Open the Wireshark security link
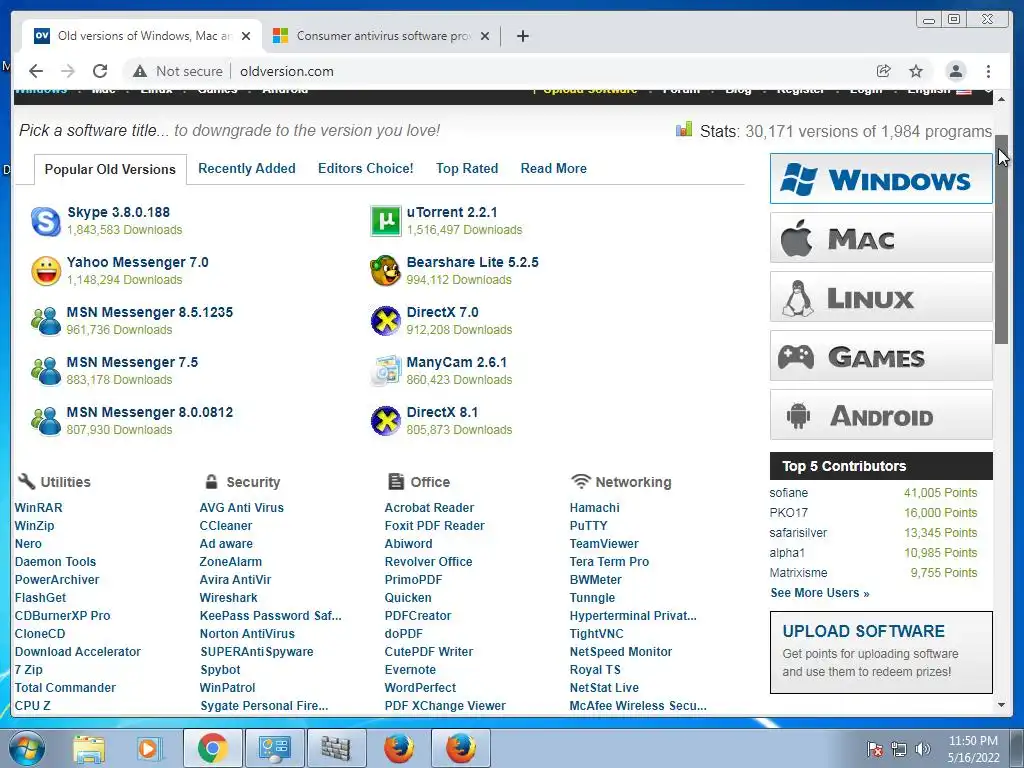 point(229,598)
